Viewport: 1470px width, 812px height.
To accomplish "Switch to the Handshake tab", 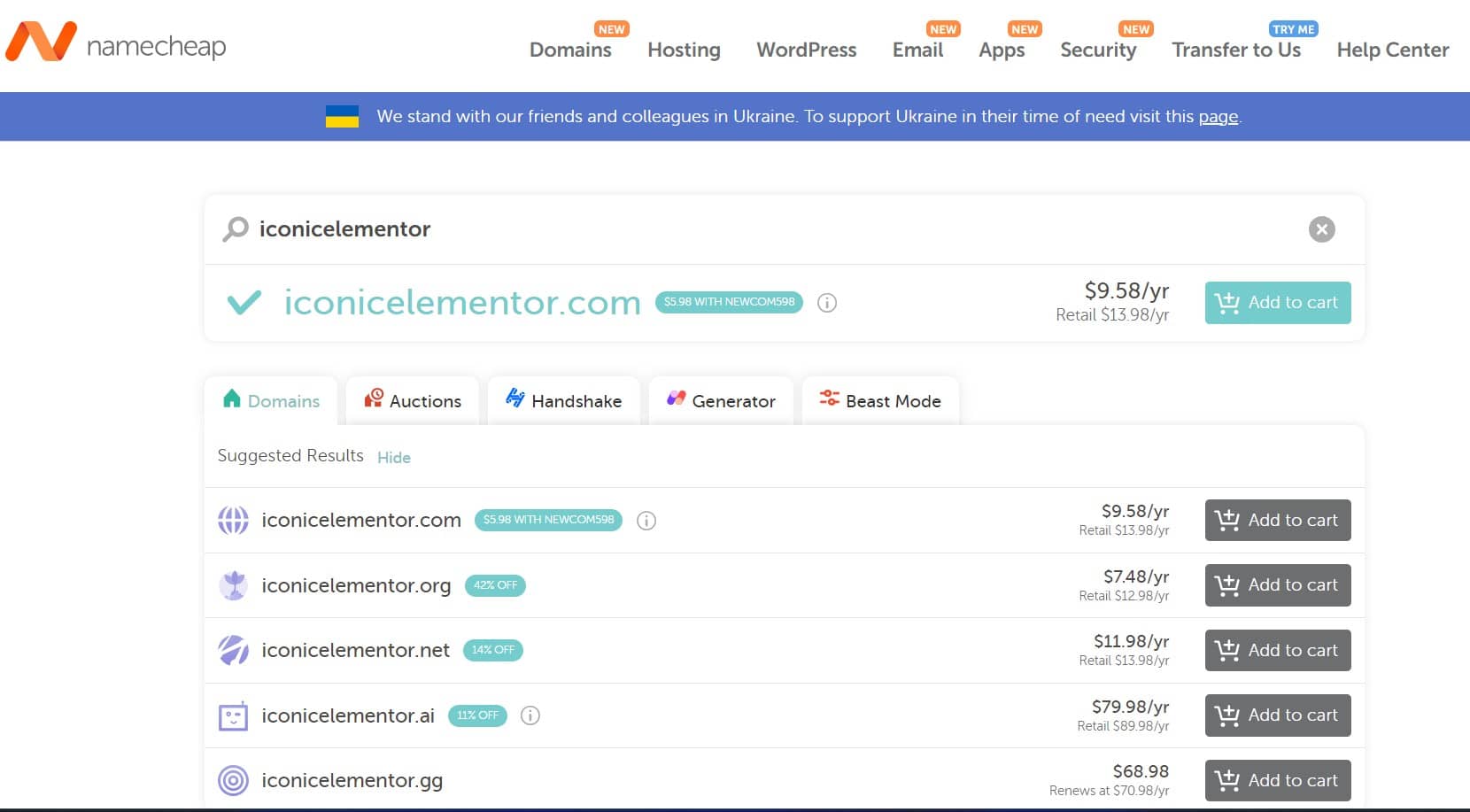I will pos(563,401).
